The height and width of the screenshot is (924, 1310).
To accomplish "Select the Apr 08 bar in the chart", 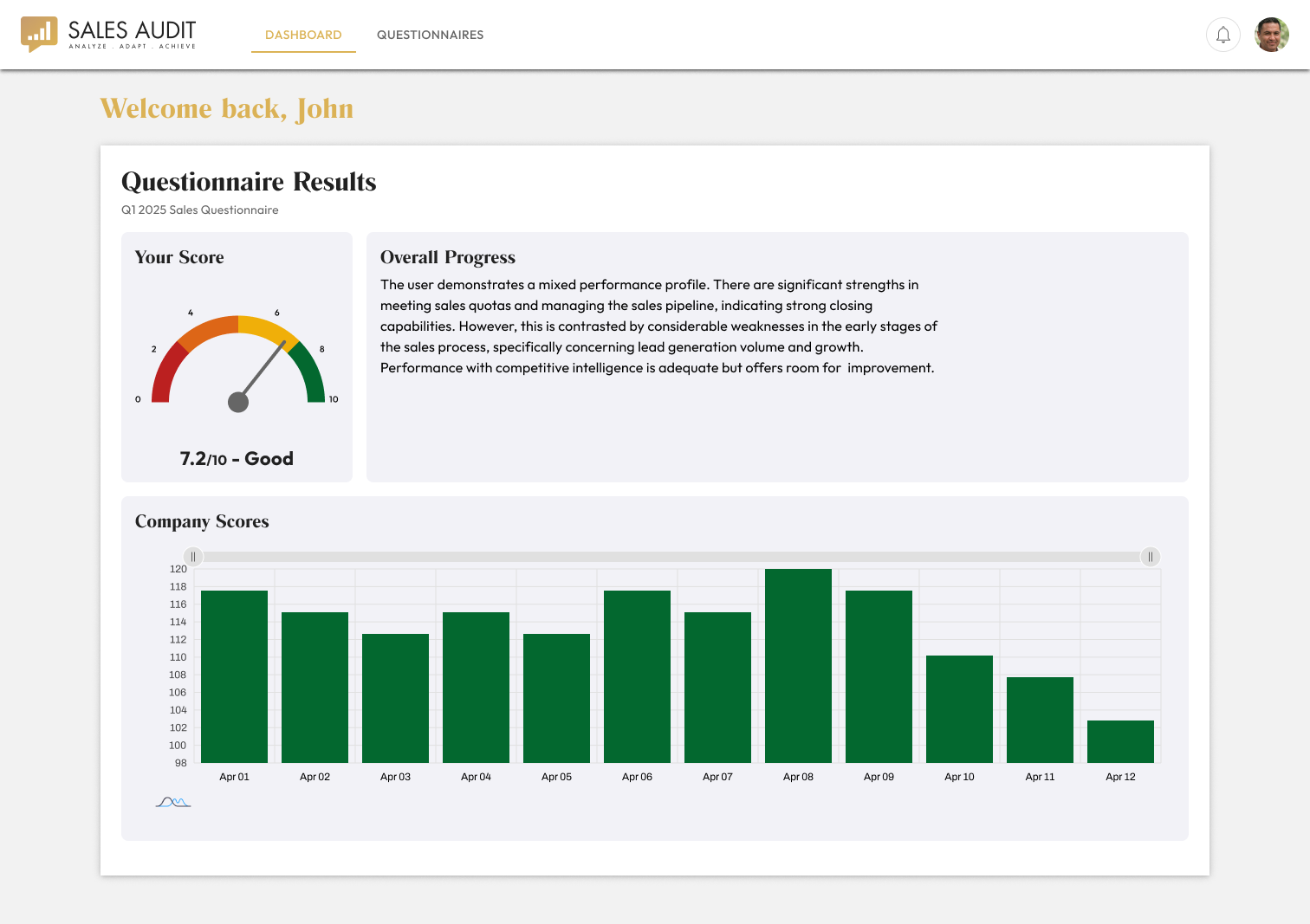I will (x=798, y=667).
